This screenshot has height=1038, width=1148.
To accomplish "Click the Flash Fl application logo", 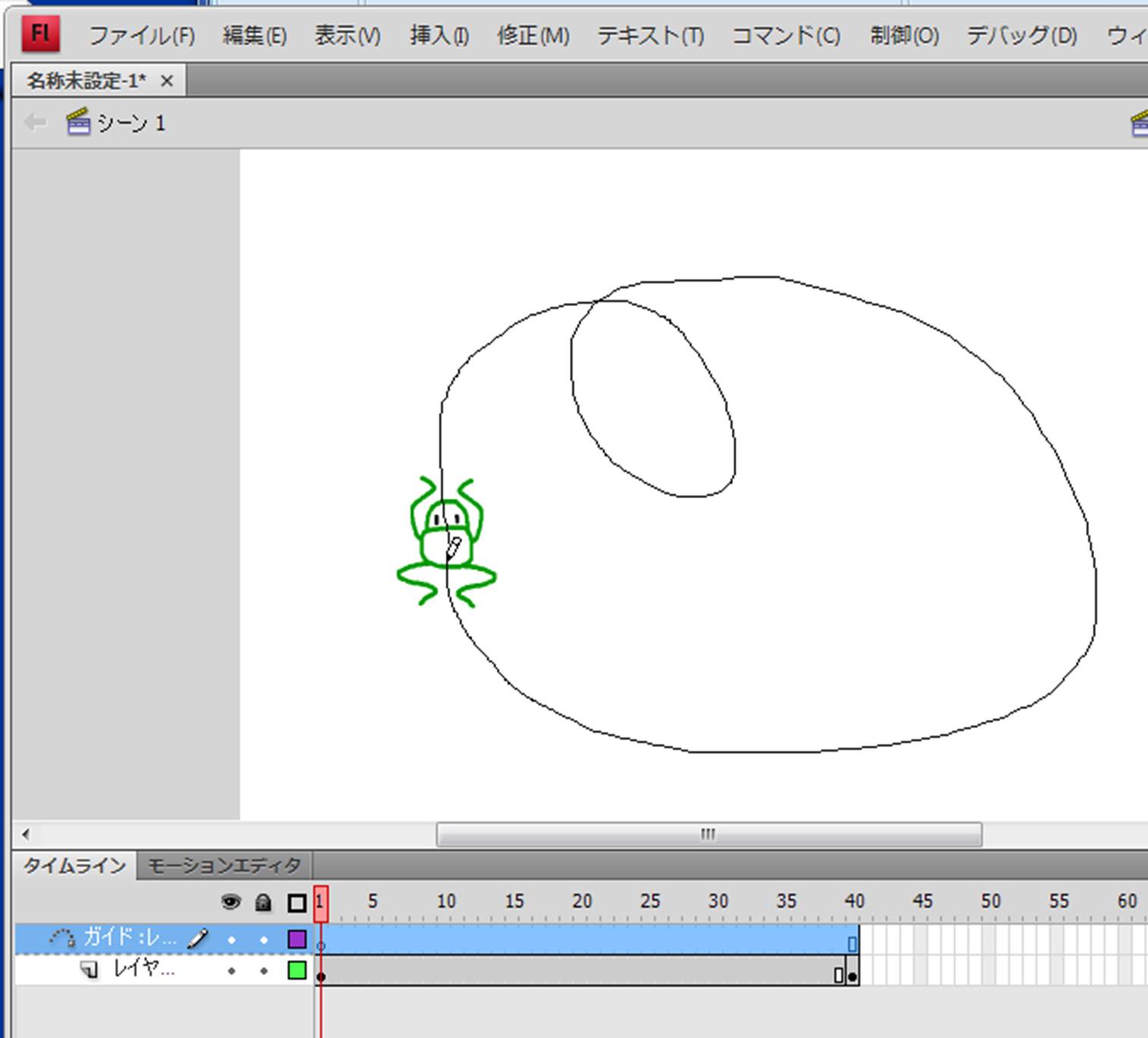I will pos(40,34).
